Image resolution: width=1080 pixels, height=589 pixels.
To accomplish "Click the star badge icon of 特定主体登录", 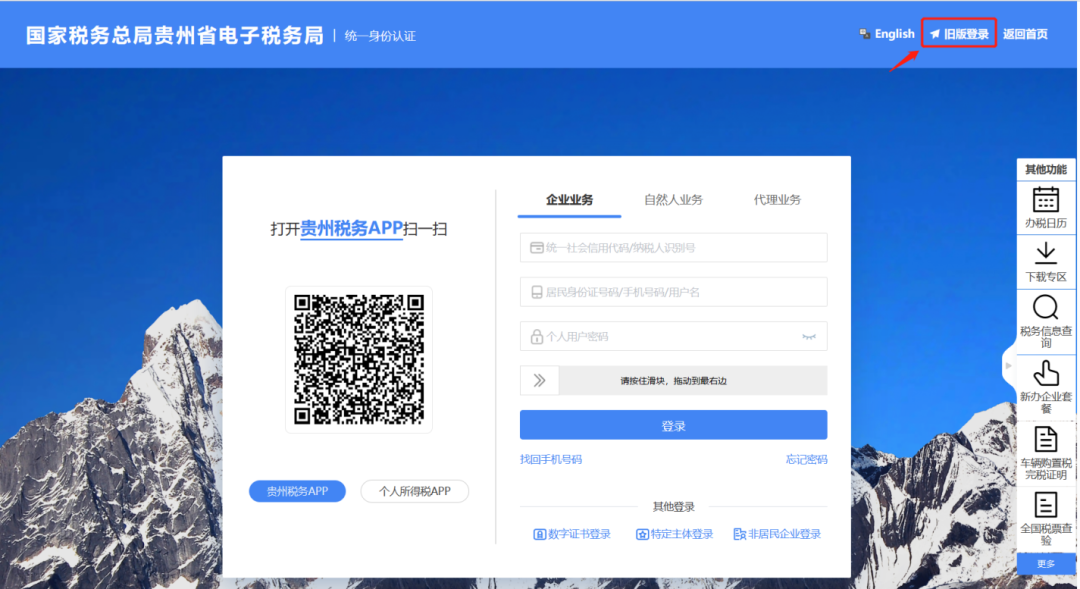I will tap(642, 534).
